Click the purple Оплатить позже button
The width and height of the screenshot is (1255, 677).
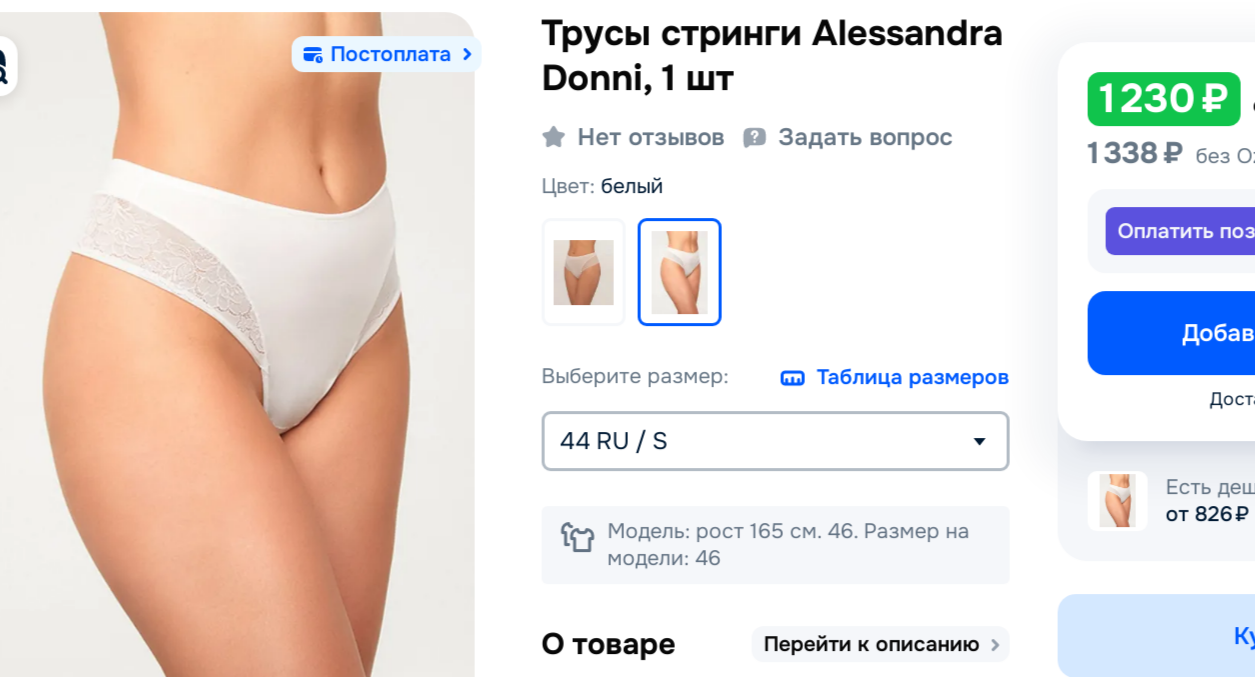pos(1180,231)
